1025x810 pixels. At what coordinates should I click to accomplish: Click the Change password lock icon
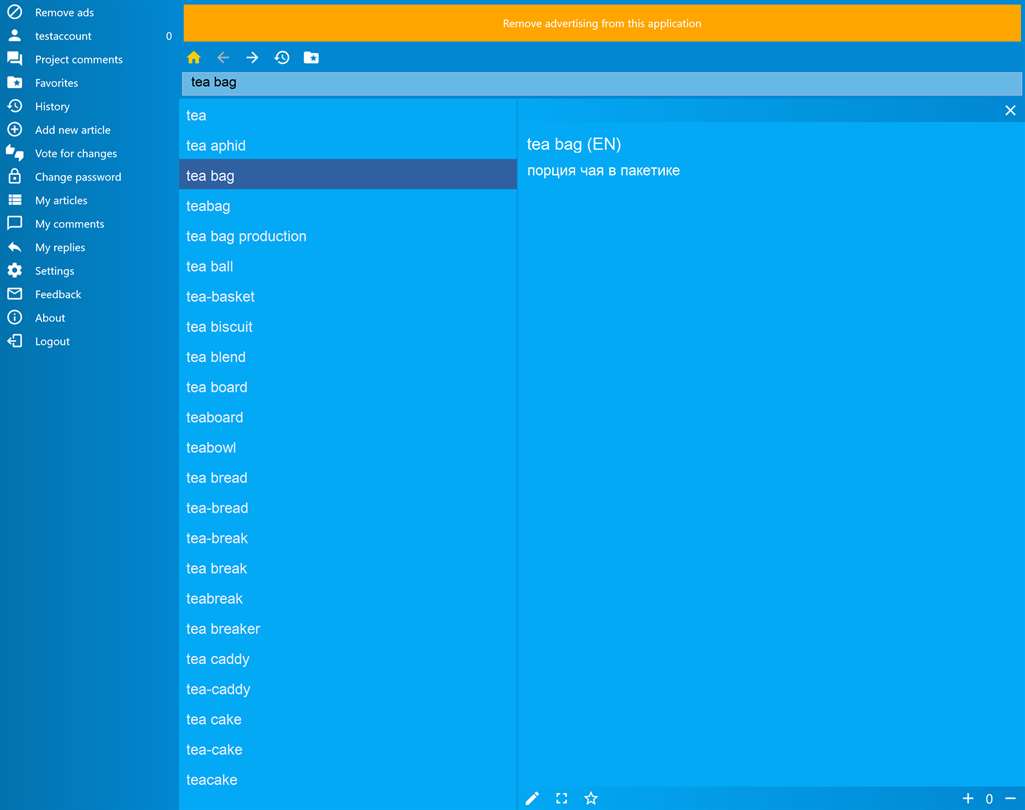[x=14, y=177]
